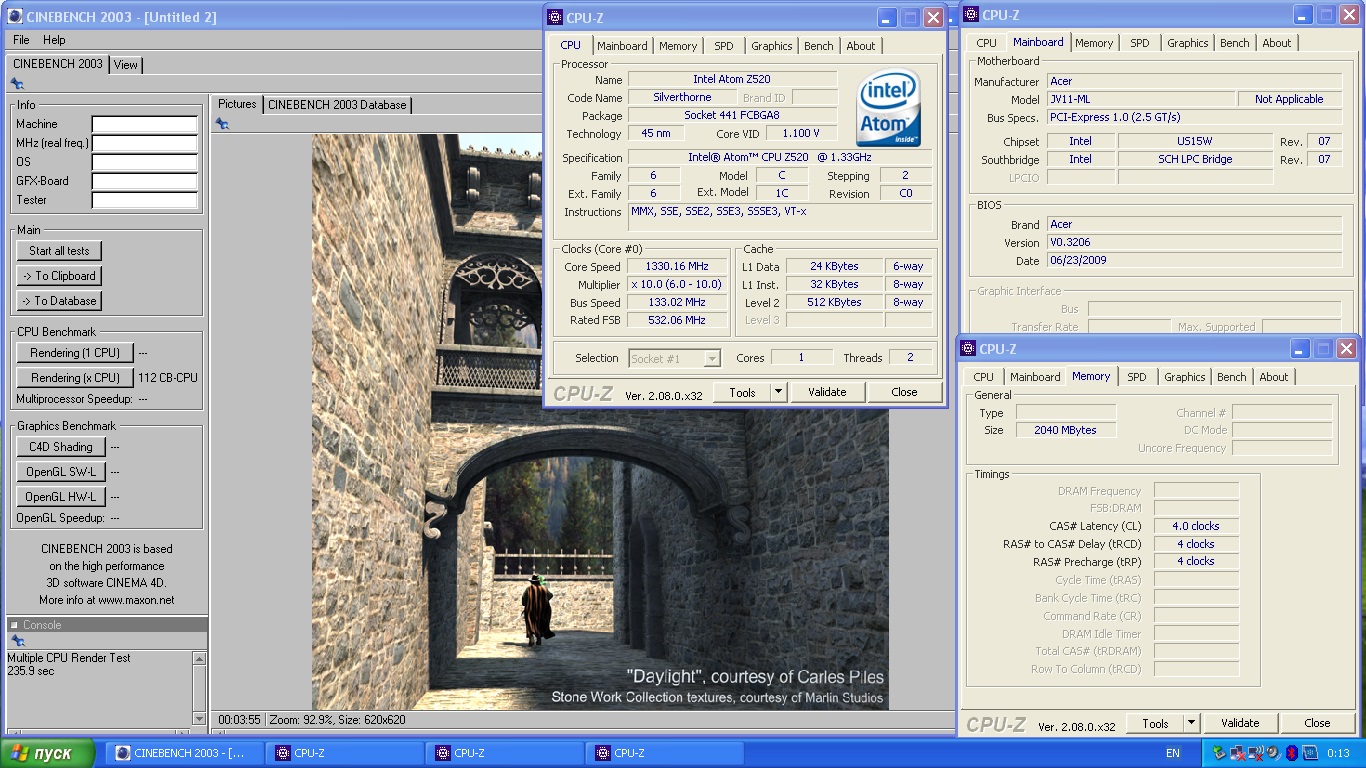This screenshot has width=1366, height=768.
Task: Click the chipset value US15W
Action: (x=1194, y=141)
